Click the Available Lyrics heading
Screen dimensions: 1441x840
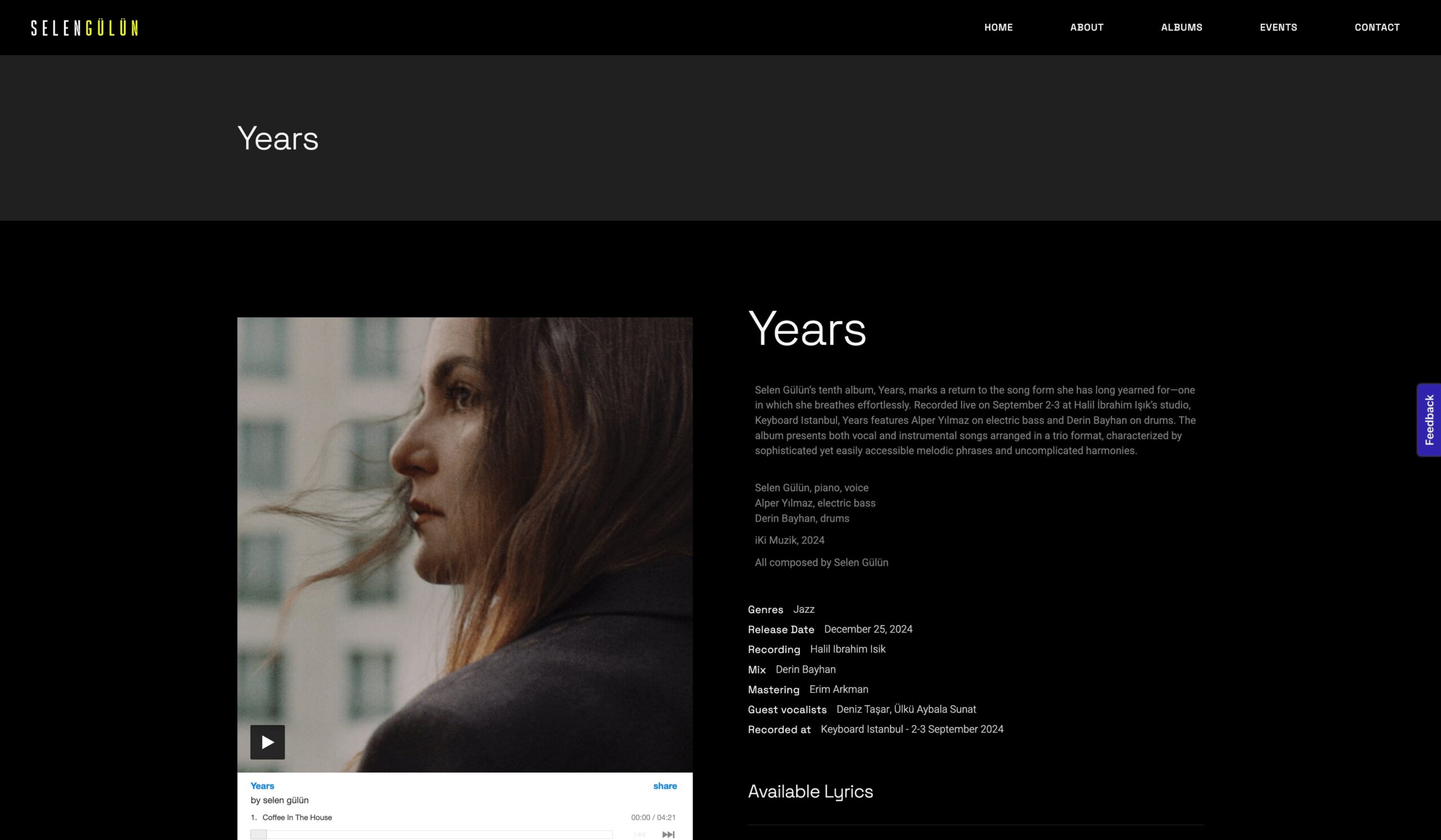(810, 792)
